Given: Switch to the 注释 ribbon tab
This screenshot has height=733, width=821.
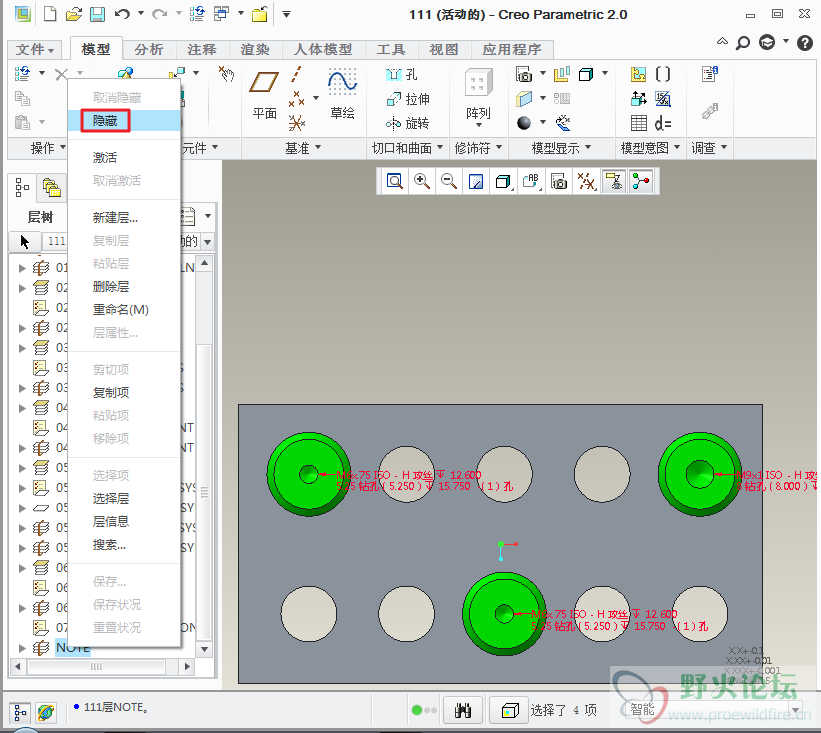Looking at the screenshot, I should [x=202, y=49].
